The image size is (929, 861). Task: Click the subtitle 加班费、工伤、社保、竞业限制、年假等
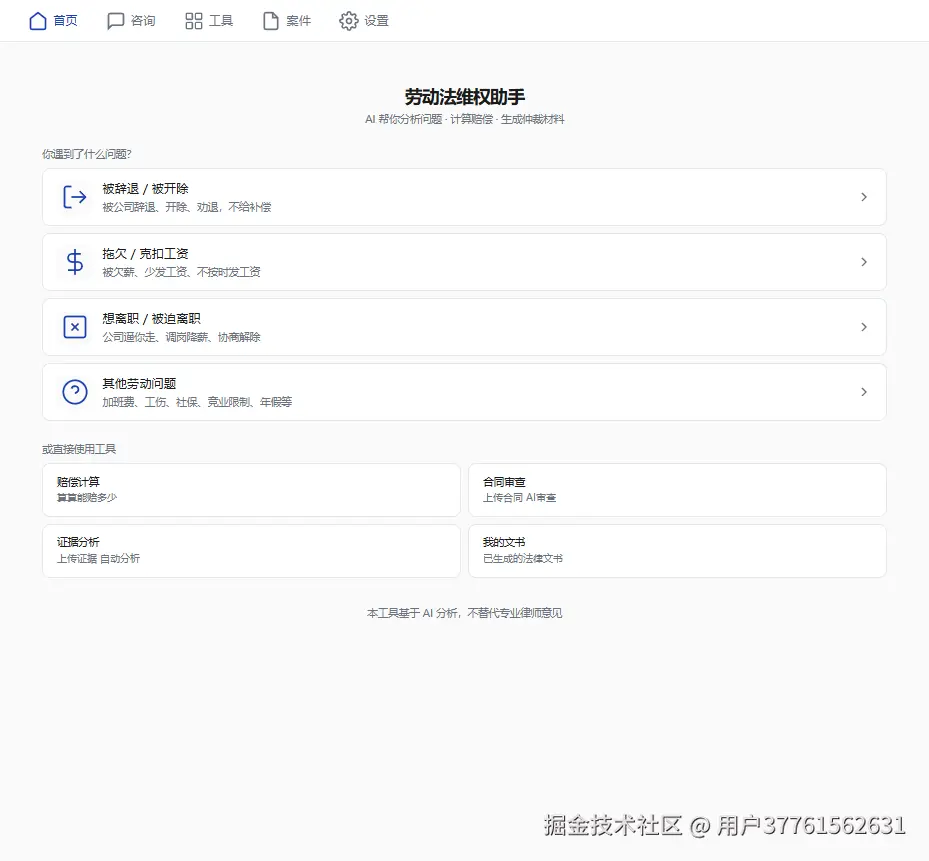[x=197, y=402]
